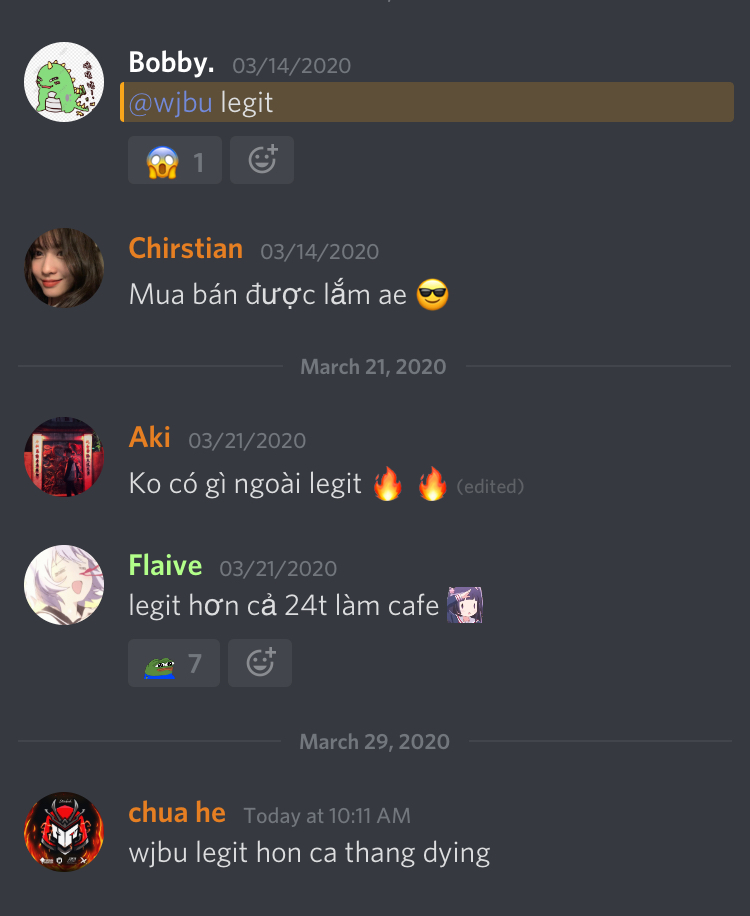750x916 pixels.
Task: Toggle the Pepe frog reaction on Flaive's message
Action: pyautogui.click(x=174, y=663)
